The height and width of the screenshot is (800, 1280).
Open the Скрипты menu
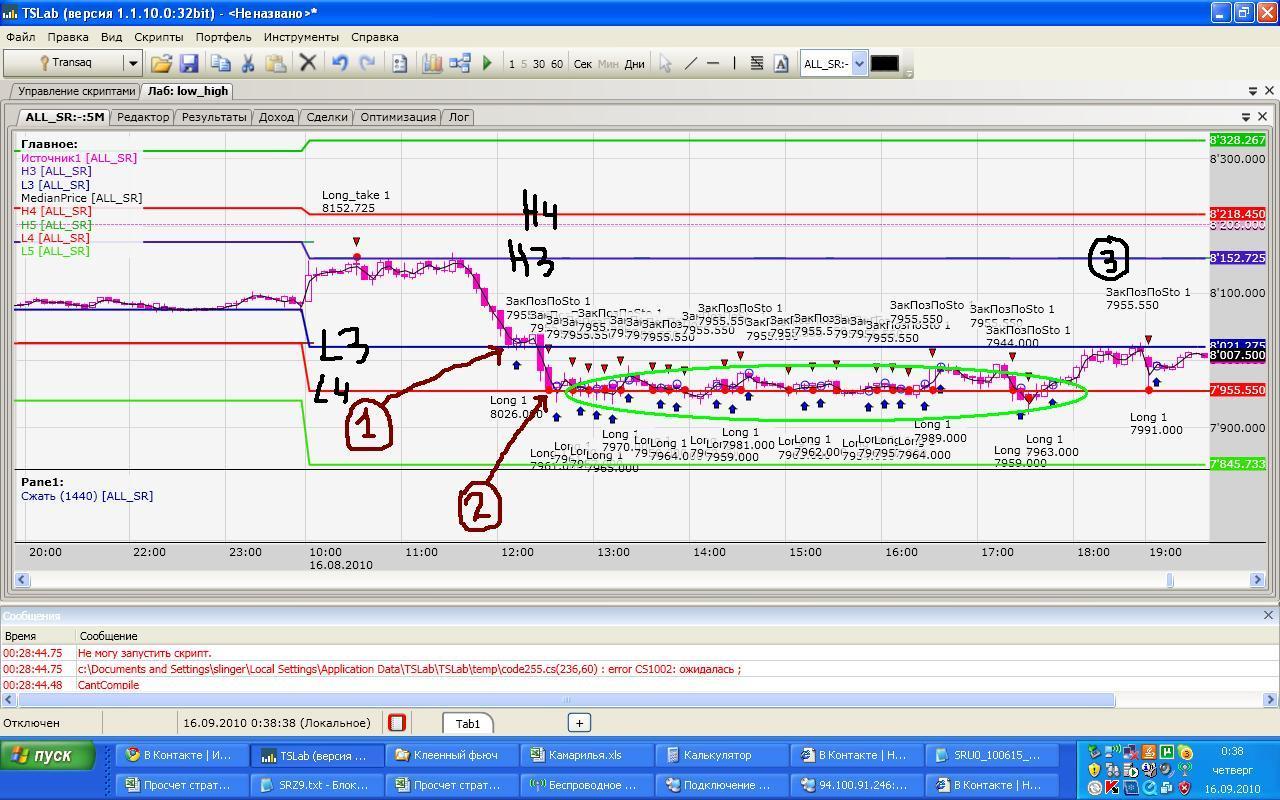158,37
